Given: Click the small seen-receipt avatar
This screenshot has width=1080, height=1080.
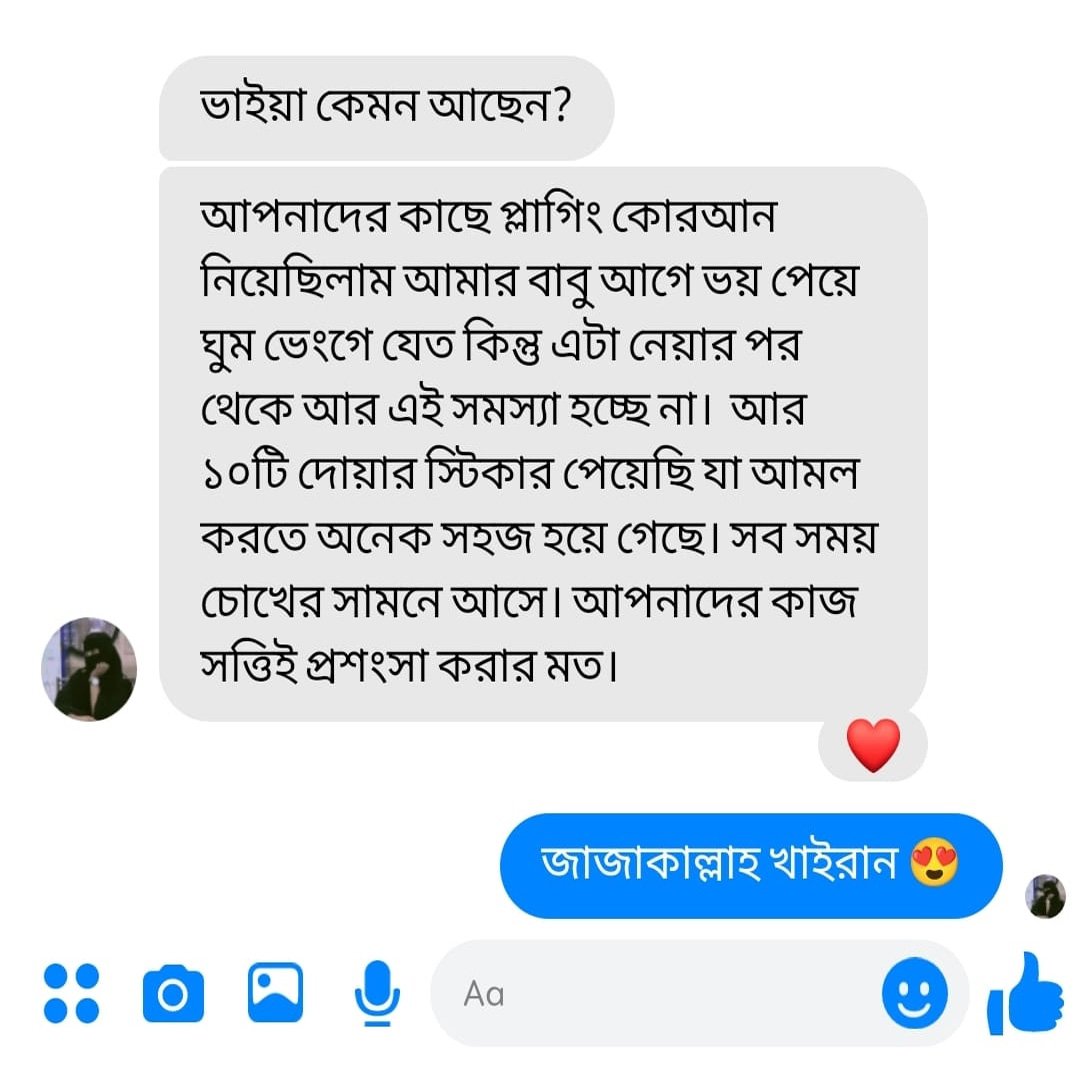Looking at the screenshot, I should [x=1046, y=896].
